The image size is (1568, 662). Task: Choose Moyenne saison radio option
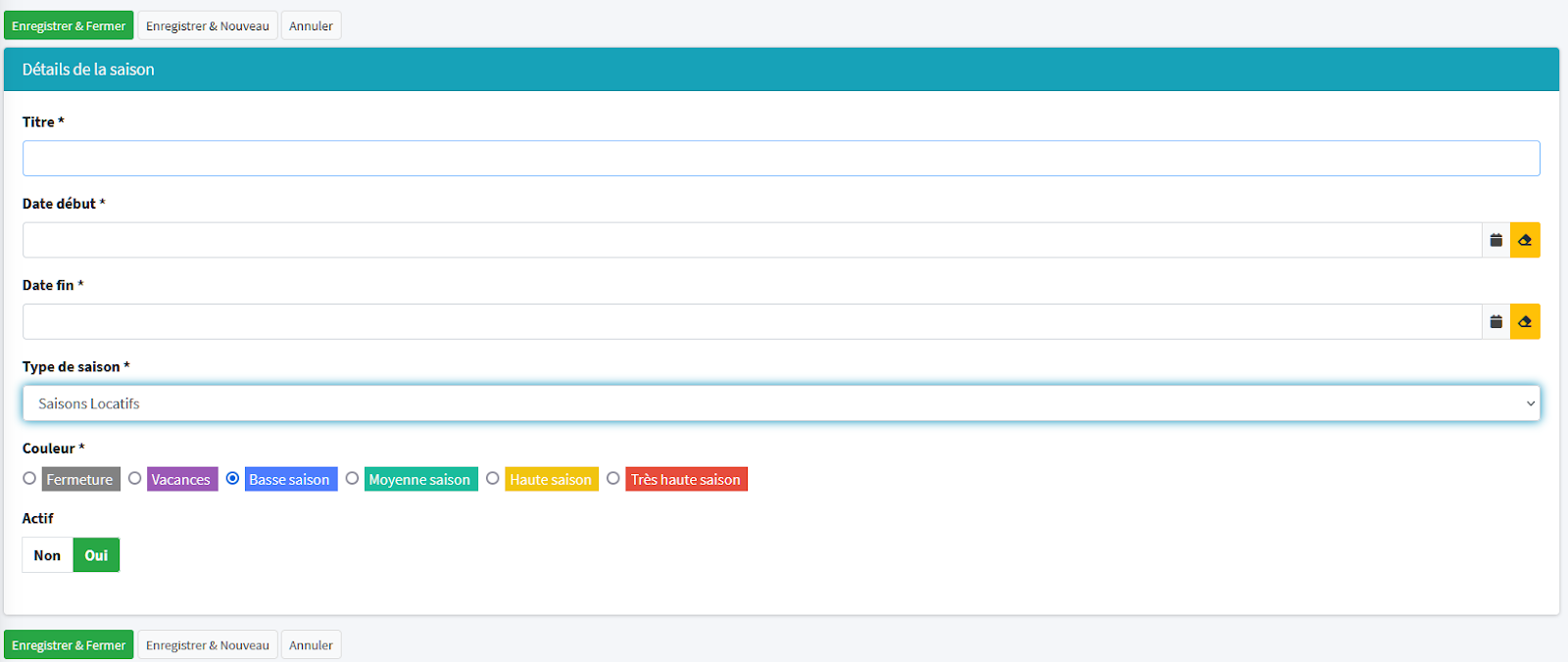pyautogui.click(x=352, y=479)
